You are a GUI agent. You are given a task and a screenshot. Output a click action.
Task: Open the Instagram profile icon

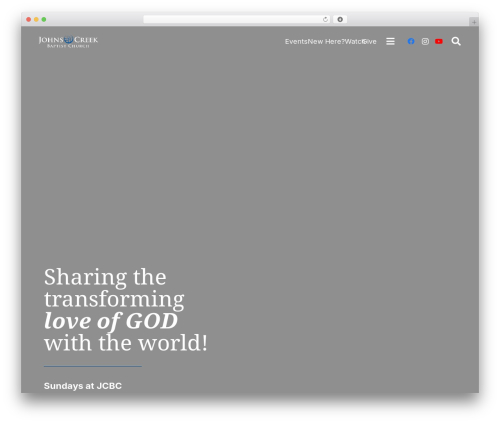(x=425, y=41)
